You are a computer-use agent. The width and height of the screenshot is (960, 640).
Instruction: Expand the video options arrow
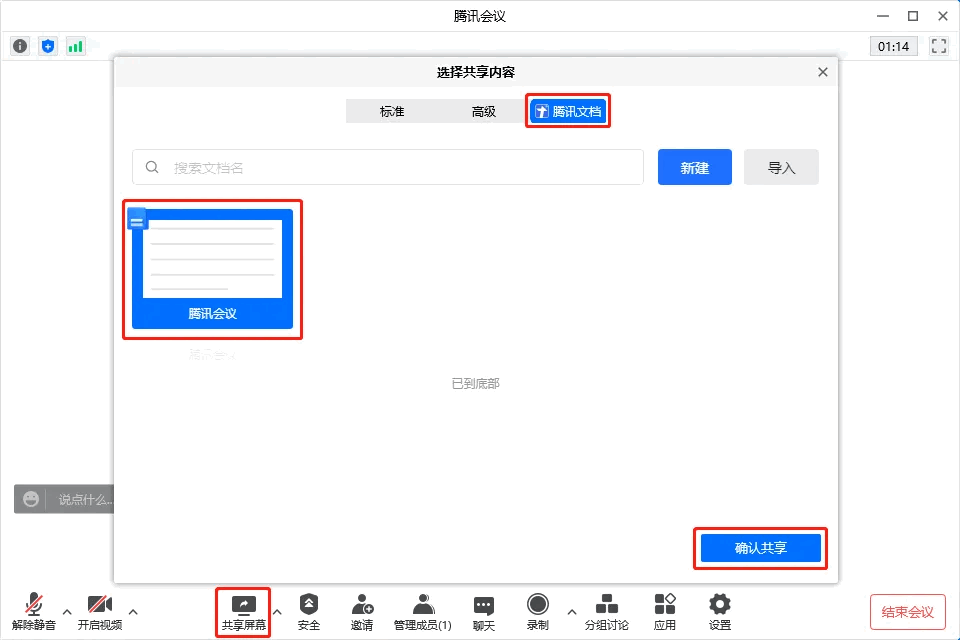coord(133,612)
